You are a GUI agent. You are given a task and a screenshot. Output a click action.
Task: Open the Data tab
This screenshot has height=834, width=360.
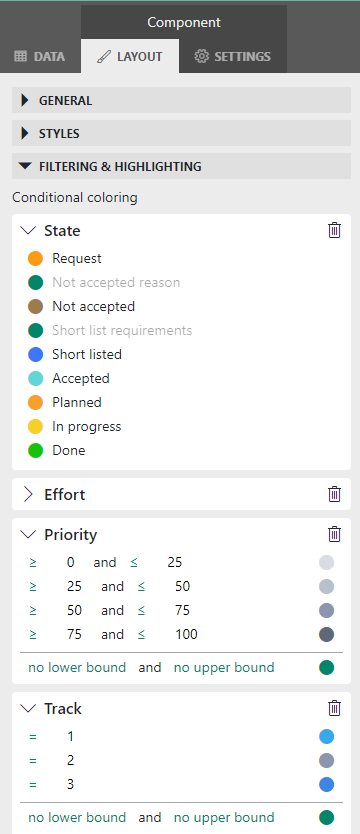(40, 56)
